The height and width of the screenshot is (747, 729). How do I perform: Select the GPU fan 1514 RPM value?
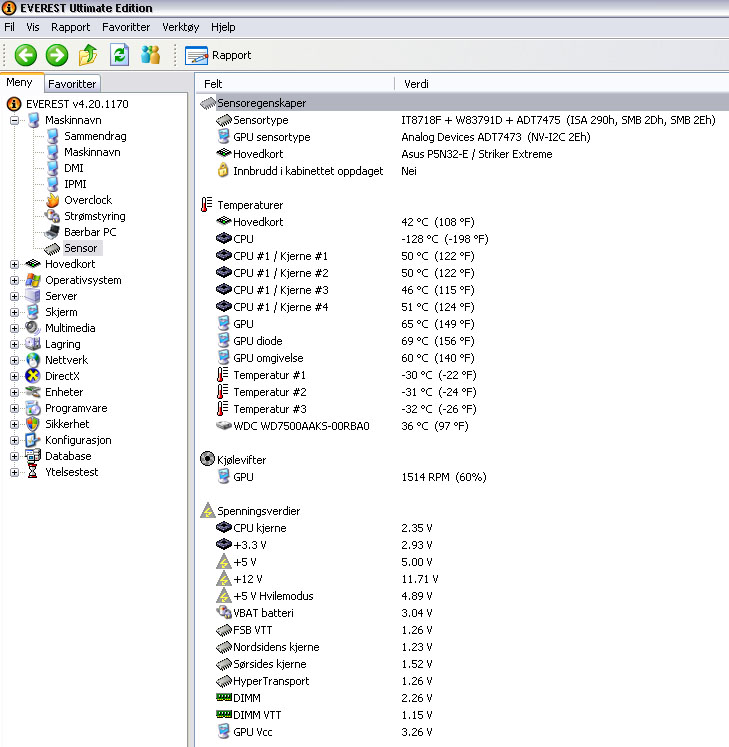444,477
